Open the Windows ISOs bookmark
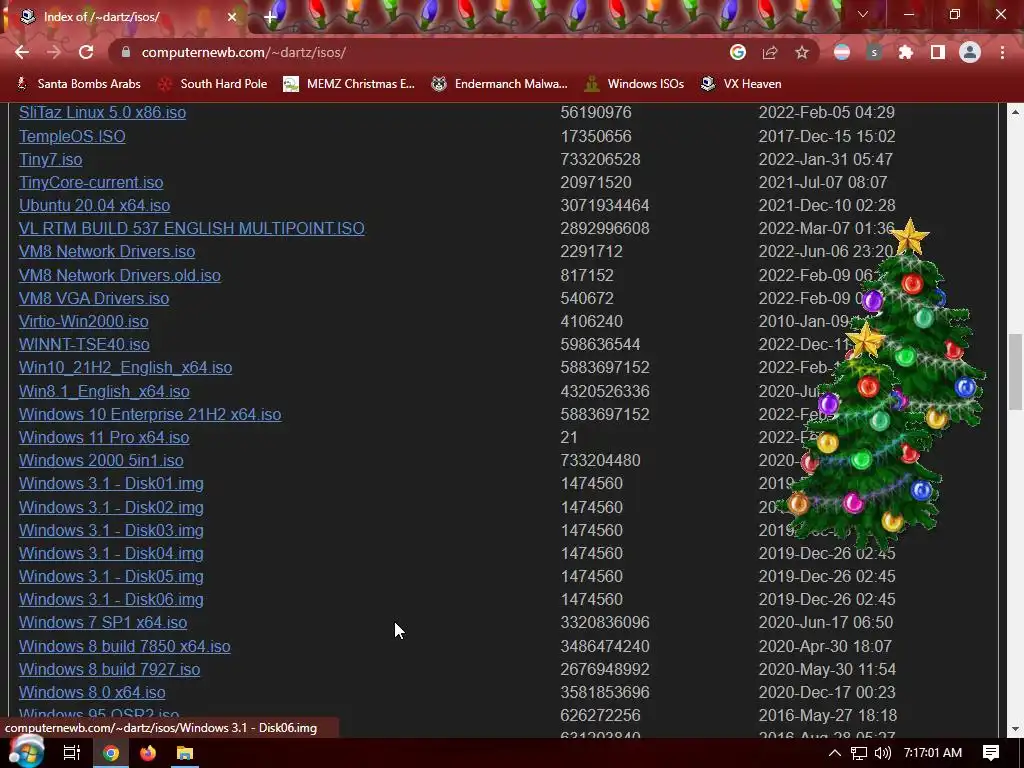Image resolution: width=1024 pixels, height=768 pixels. 635,84
